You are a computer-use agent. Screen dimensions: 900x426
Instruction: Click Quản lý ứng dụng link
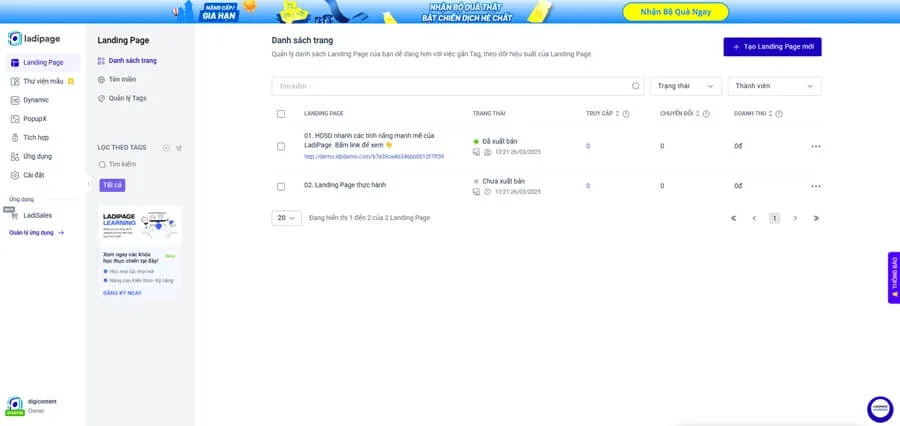coord(37,233)
